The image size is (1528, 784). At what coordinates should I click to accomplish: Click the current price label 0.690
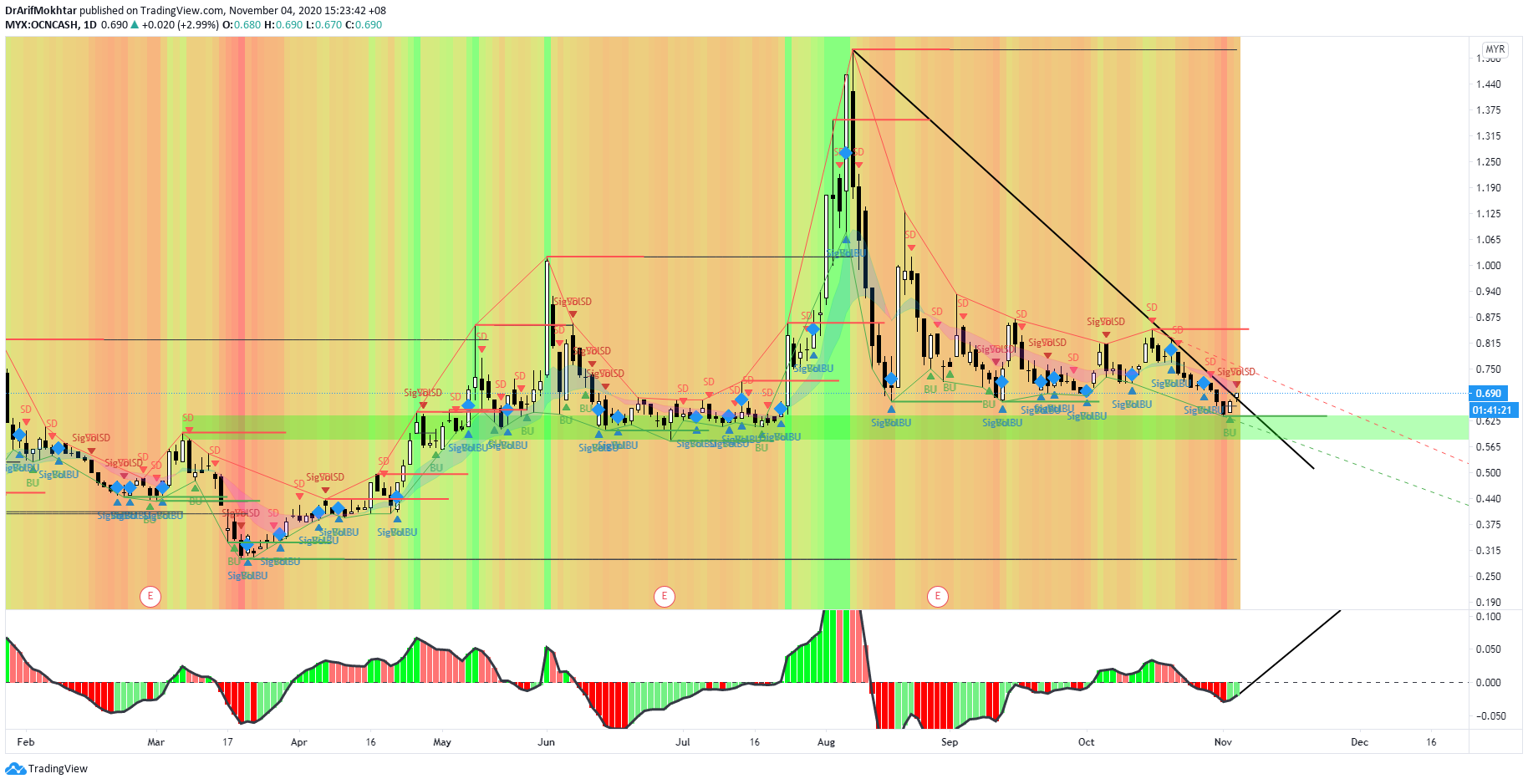[x=1488, y=393]
